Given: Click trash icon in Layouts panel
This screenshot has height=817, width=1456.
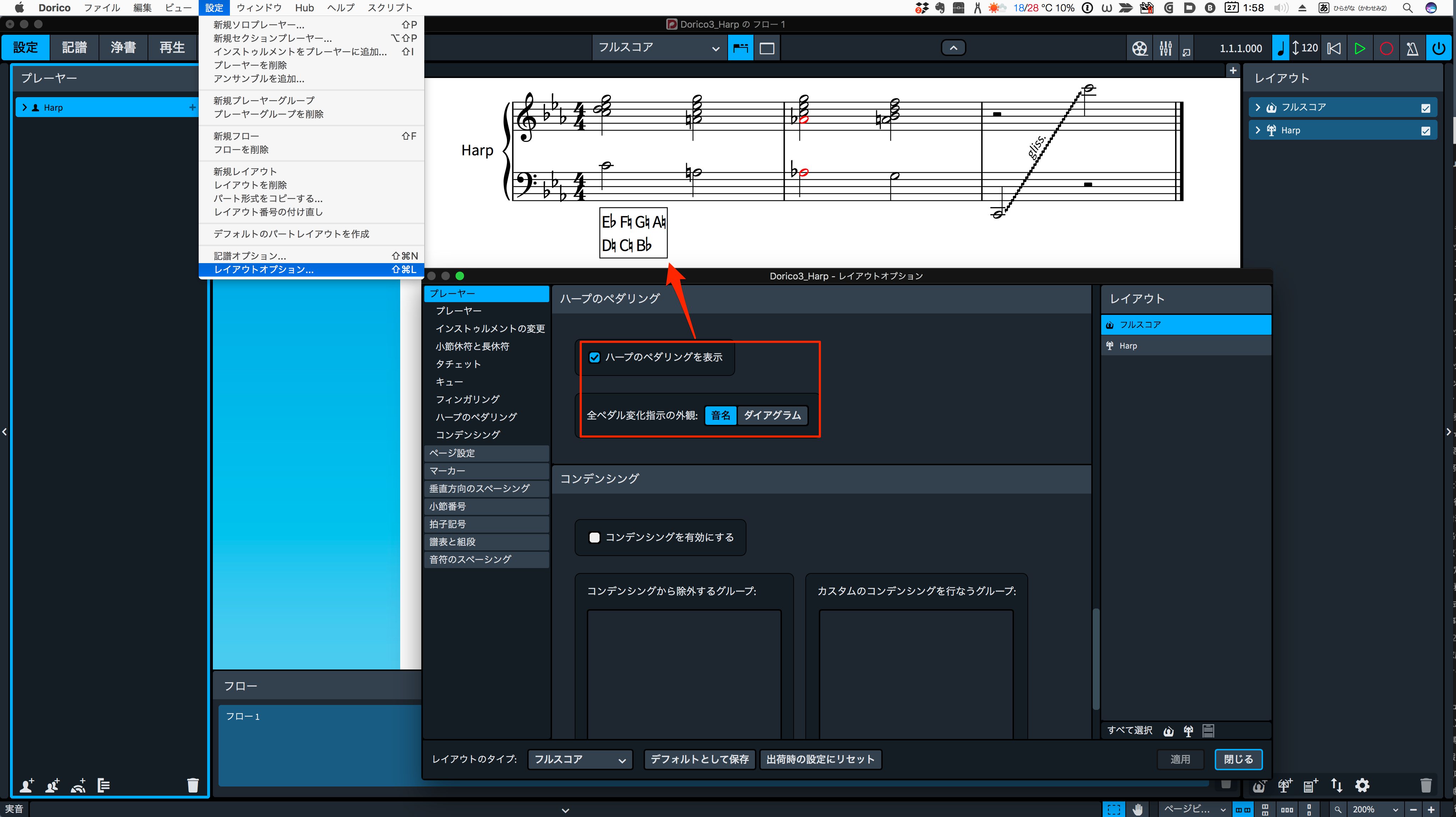Looking at the screenshot, I should click(x=1425, y=785).
